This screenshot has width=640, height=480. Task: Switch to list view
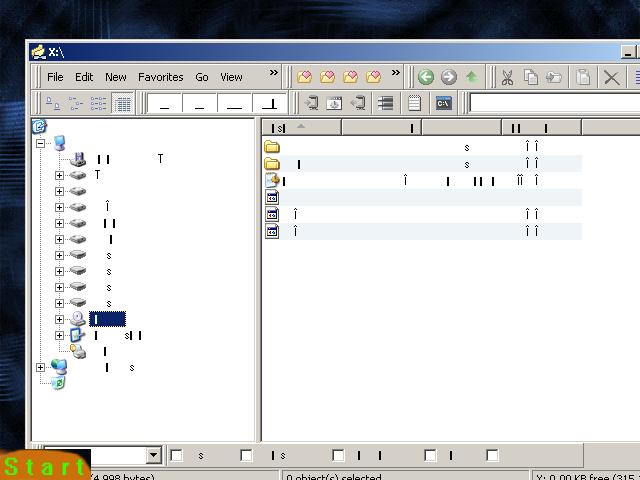coord(99,103)
